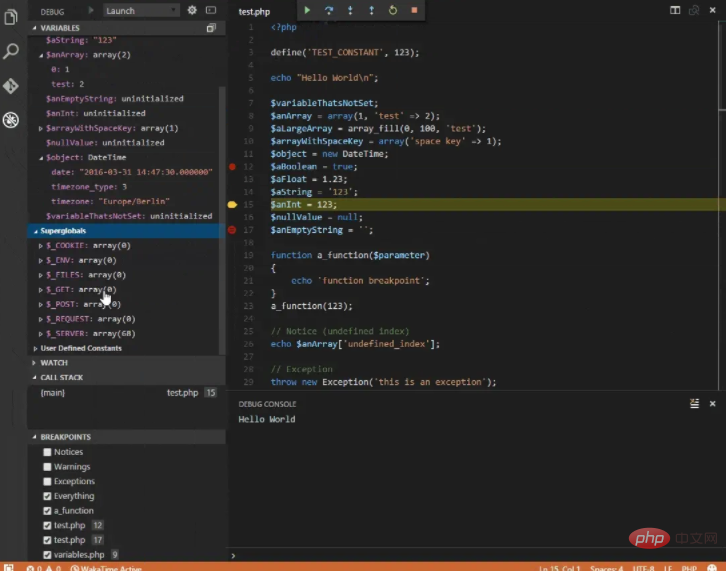Click the Step Into debug arrow
This screenshot has height=571, width=728.
tap(350, 10)
